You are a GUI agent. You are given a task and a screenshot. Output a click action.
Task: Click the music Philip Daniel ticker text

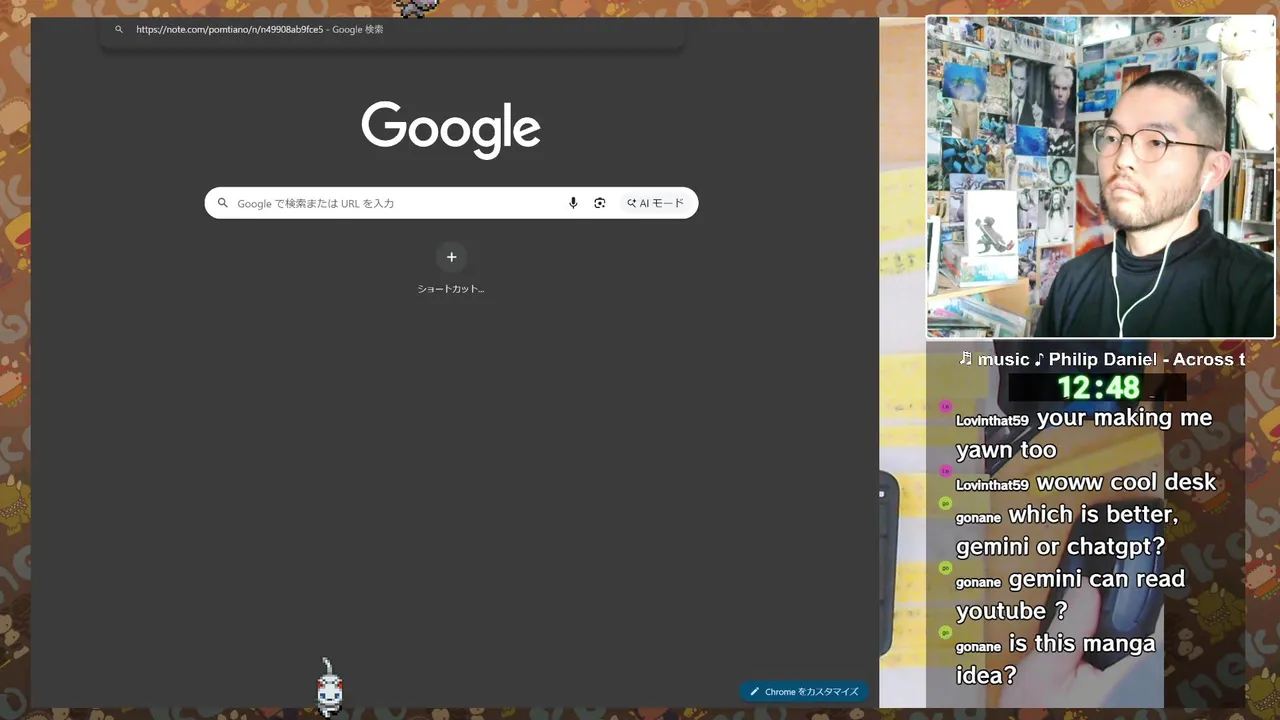(1102, 359)
